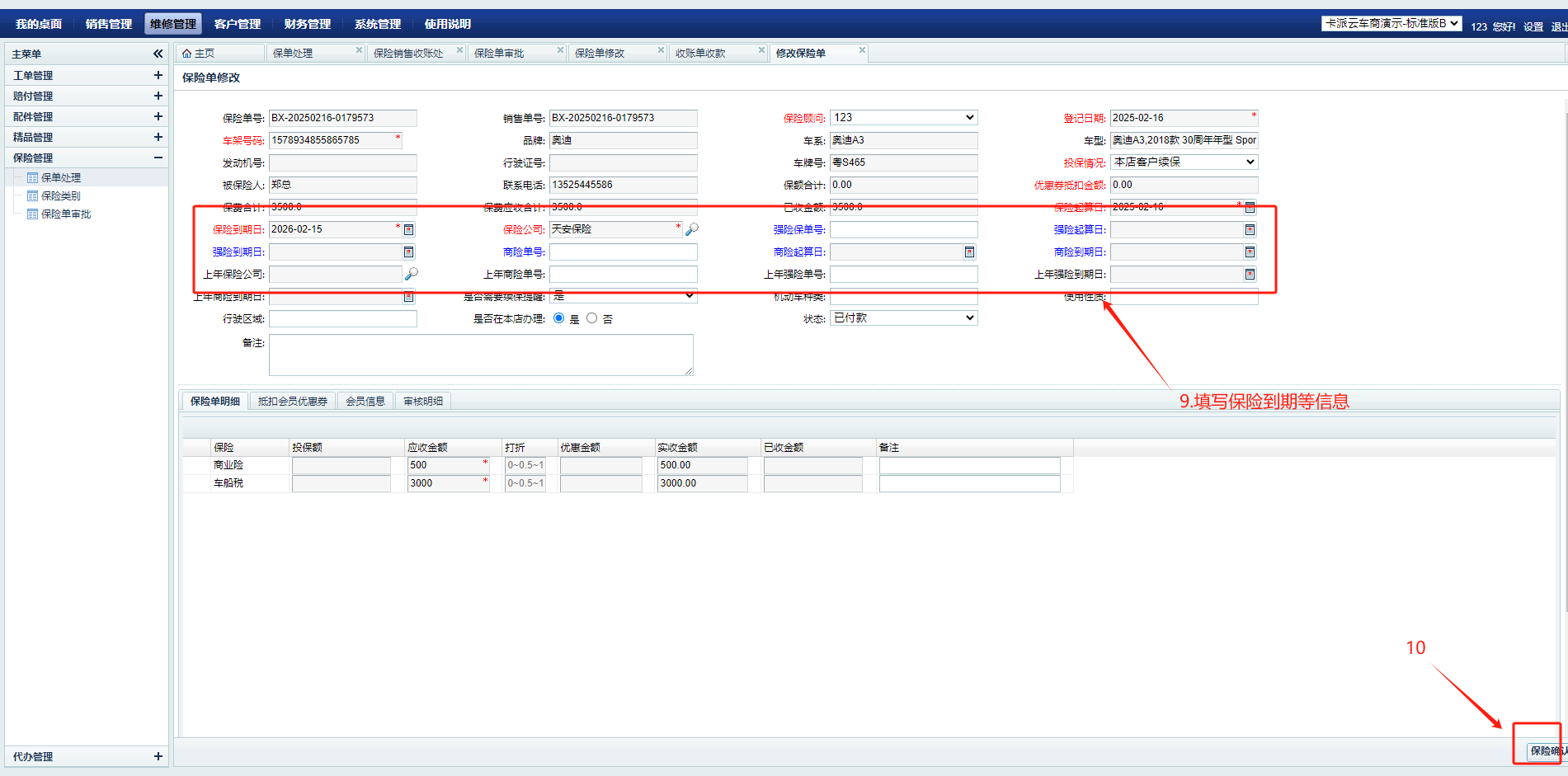Screen dimensions: 1568x776
Task: Collapse the 主菜单 sidebar panel
Action: pyautogui.click(x=158, y=54)
